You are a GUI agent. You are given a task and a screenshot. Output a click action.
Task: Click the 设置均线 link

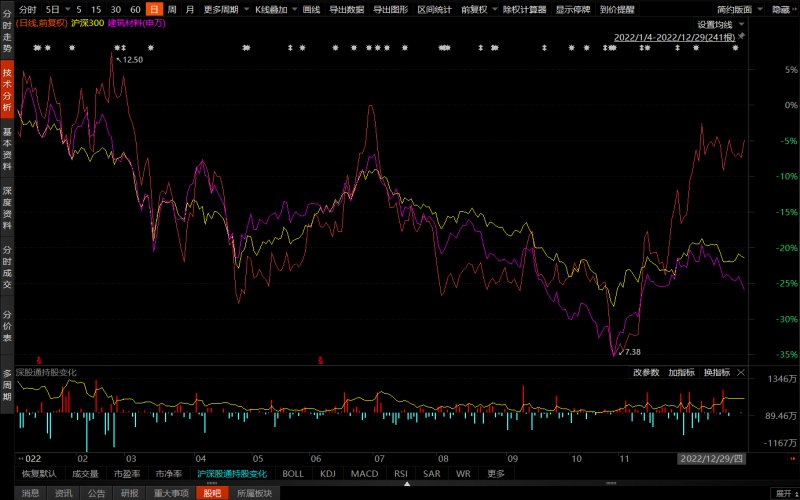pos(714,24)
